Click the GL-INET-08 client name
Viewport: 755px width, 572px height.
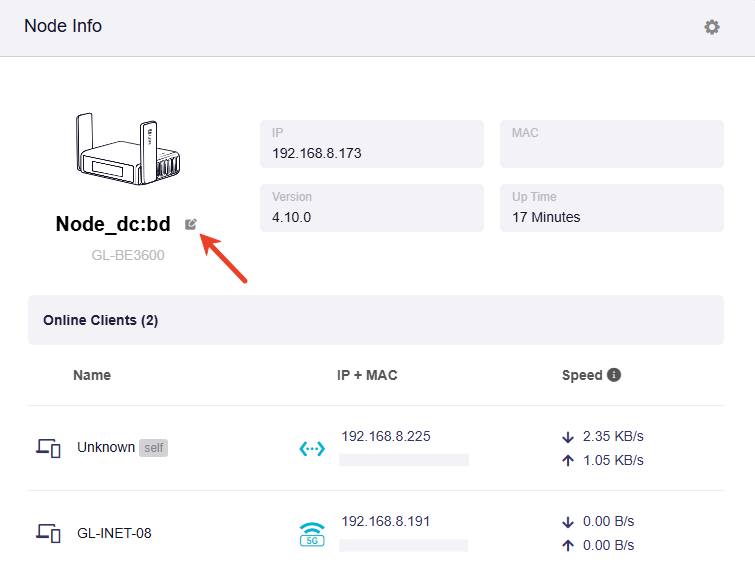click(x=114, y=533)
